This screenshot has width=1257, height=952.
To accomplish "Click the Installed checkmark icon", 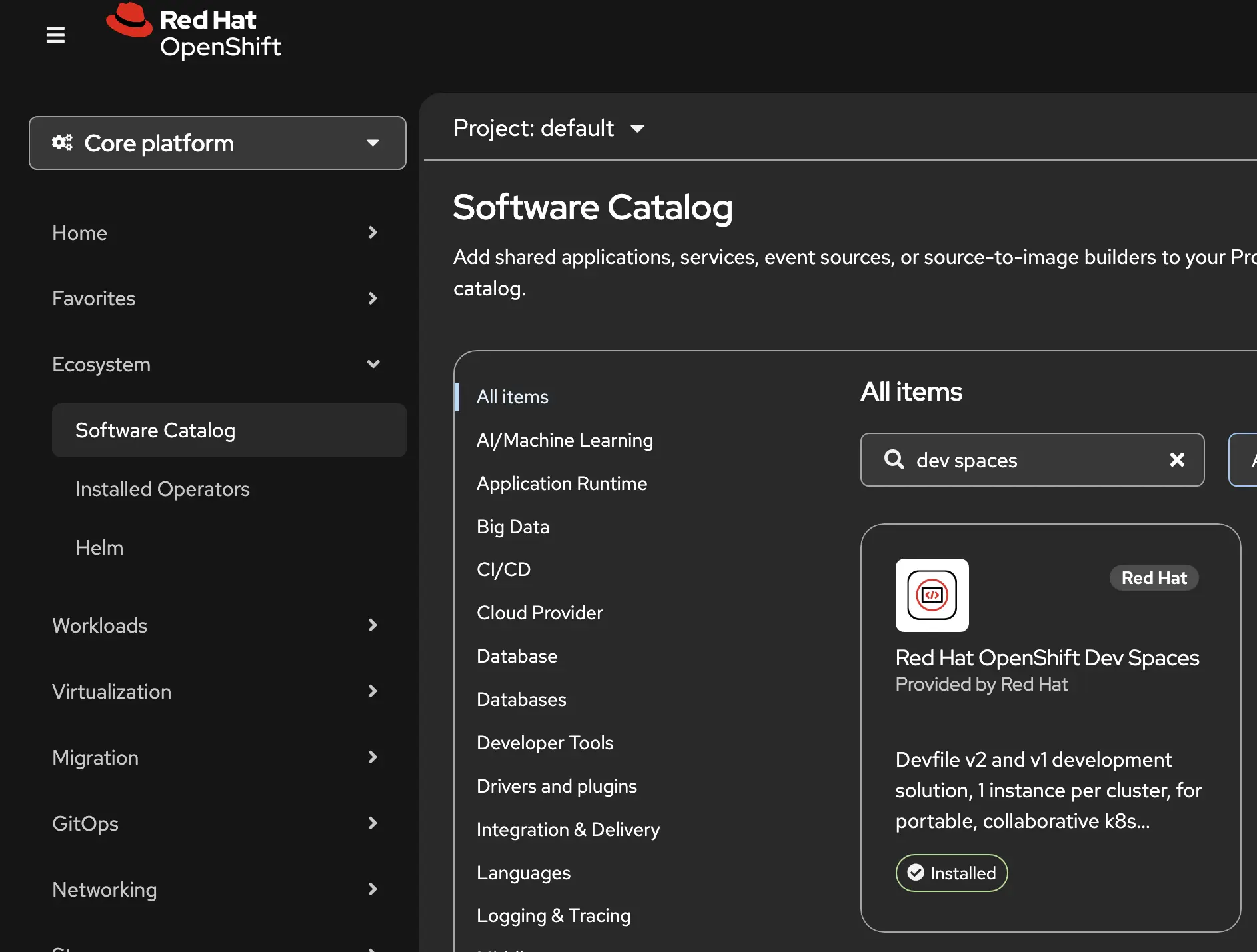I will 916,873.
